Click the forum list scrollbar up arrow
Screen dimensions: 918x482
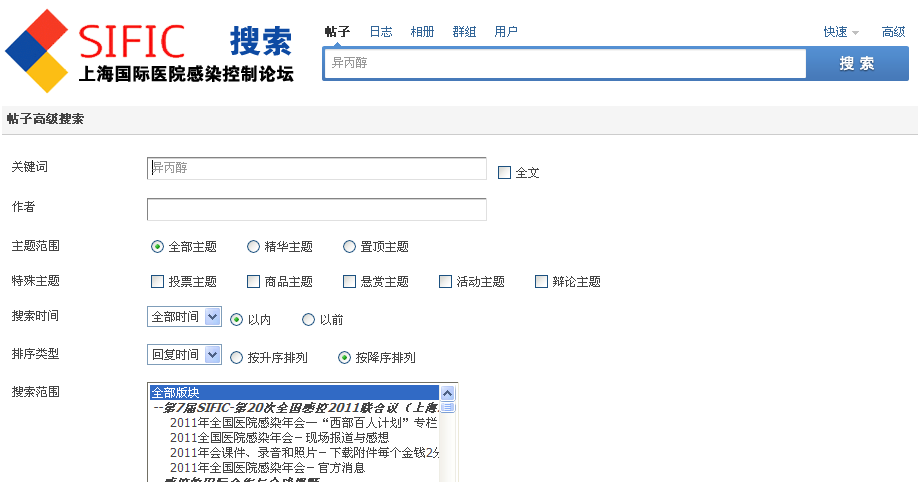[448, 393]
